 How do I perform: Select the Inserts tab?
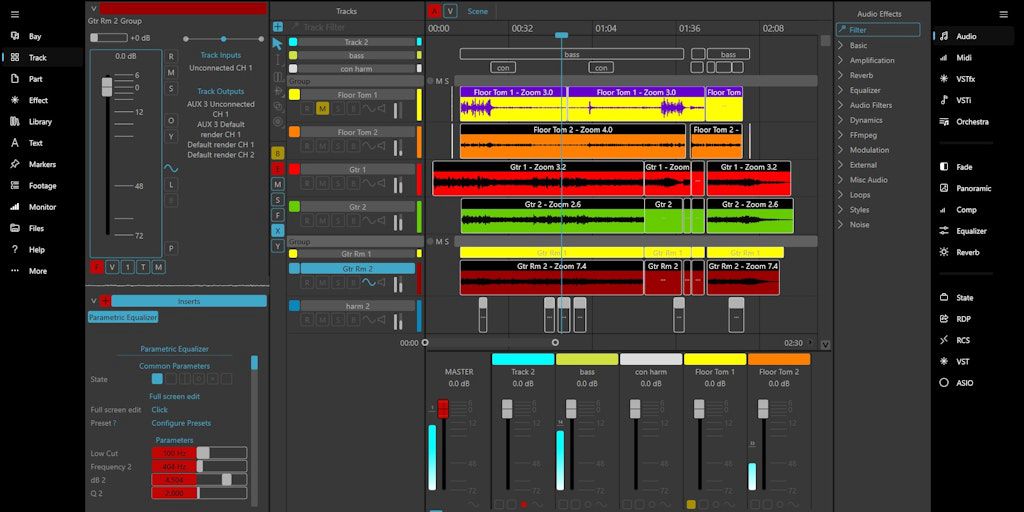pyautogui.click(x=189, y=301)
